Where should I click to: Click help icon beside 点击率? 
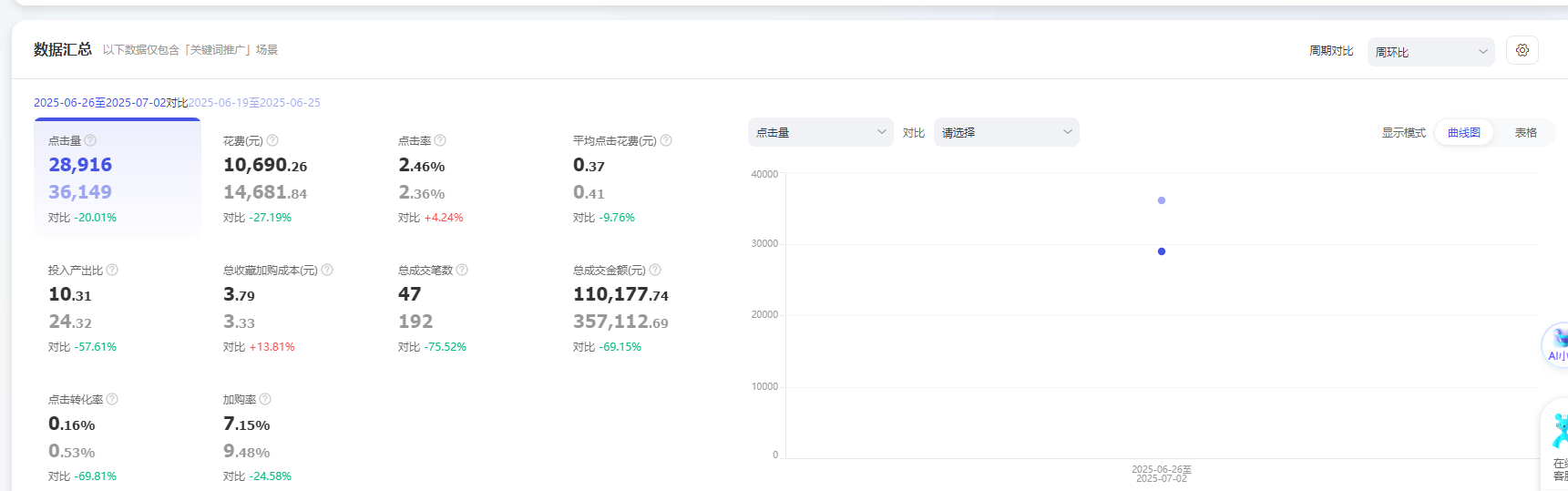coord(440,141)
